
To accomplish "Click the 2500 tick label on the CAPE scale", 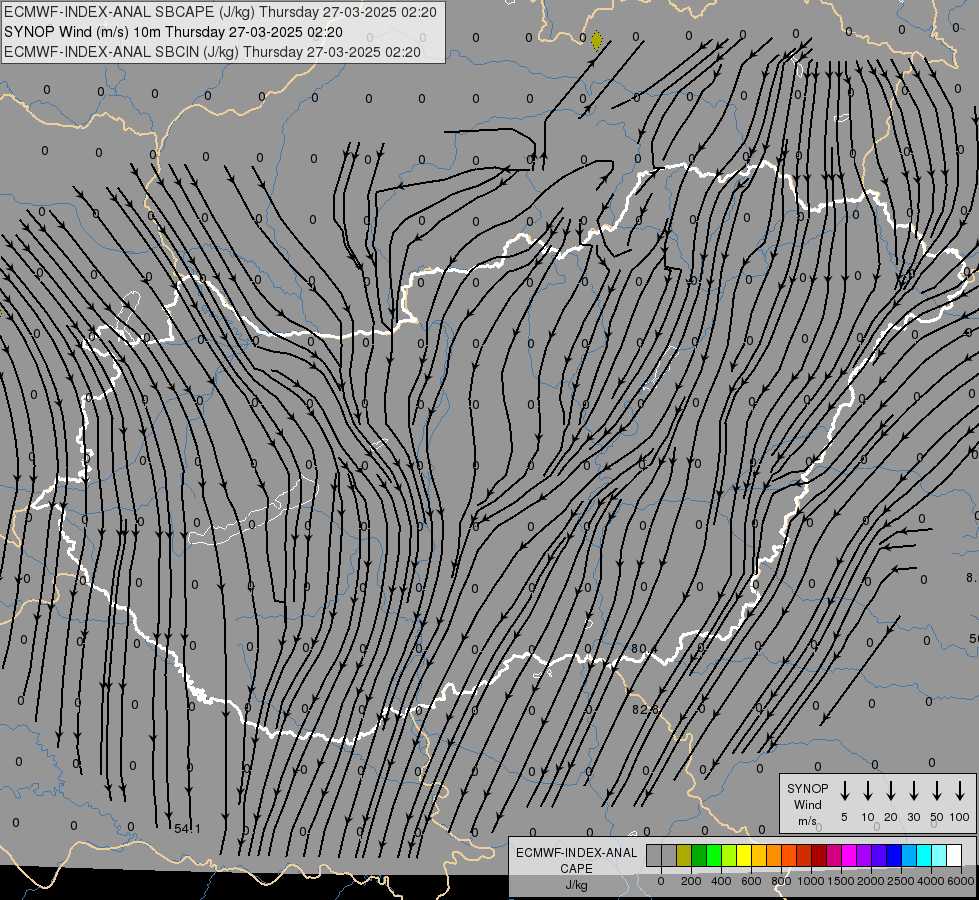I will pyautogui.click(x=901, y=881).
